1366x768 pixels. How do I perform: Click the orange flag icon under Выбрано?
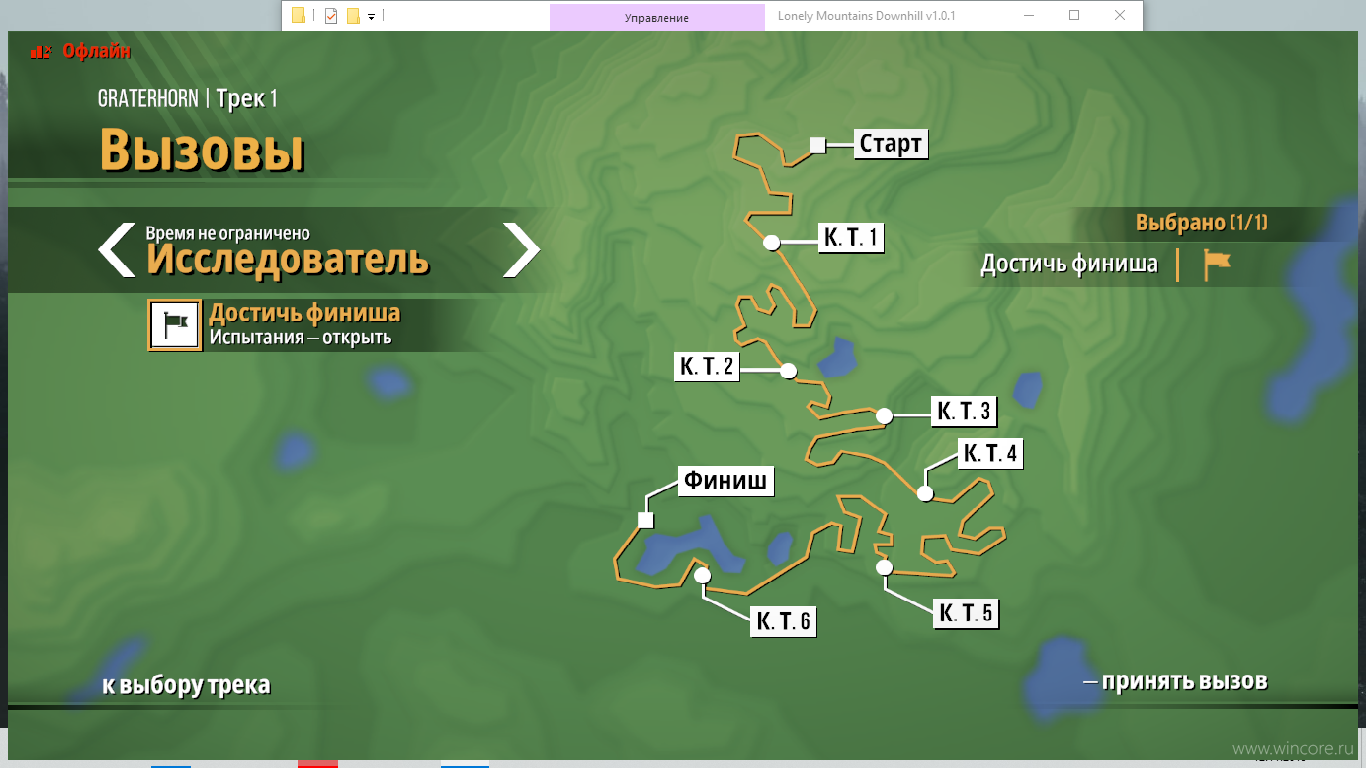click(1216, 264)
